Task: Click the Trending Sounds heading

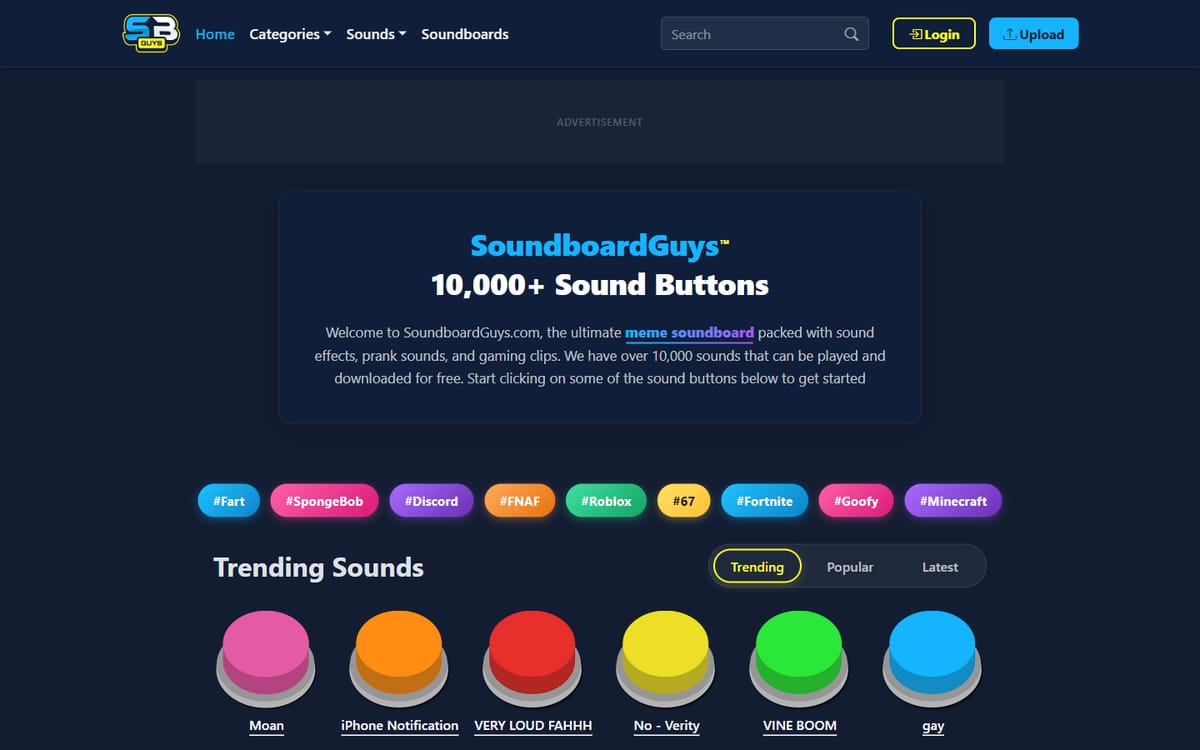Action: (319, 567)
